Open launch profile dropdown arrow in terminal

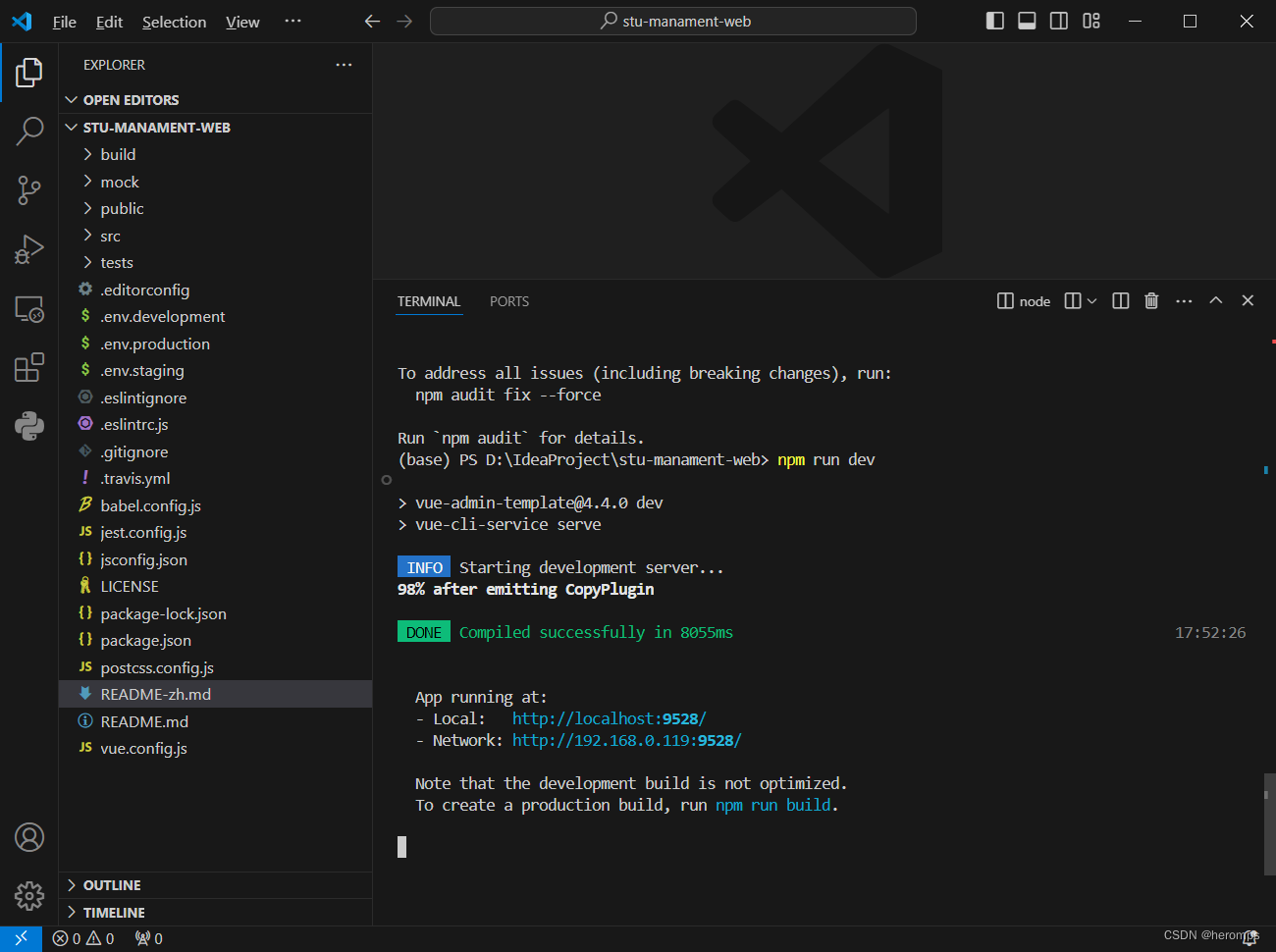tap(1091, 301)
